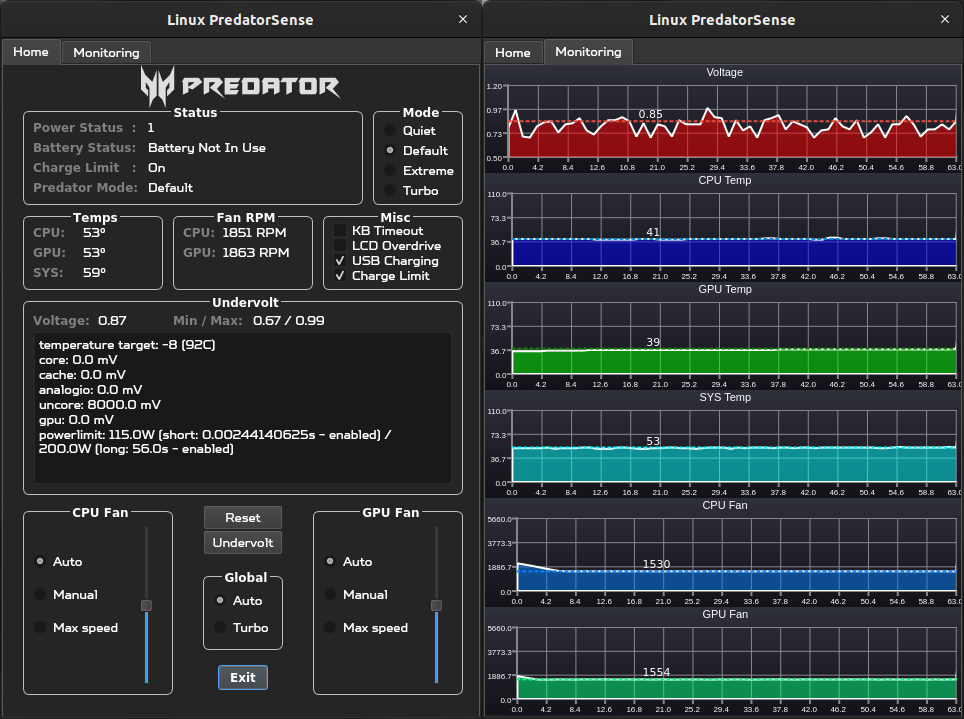This screenshot has width=964, height=719.
Task: Select Monitoring tab in right window
Action: pos(588,52)
